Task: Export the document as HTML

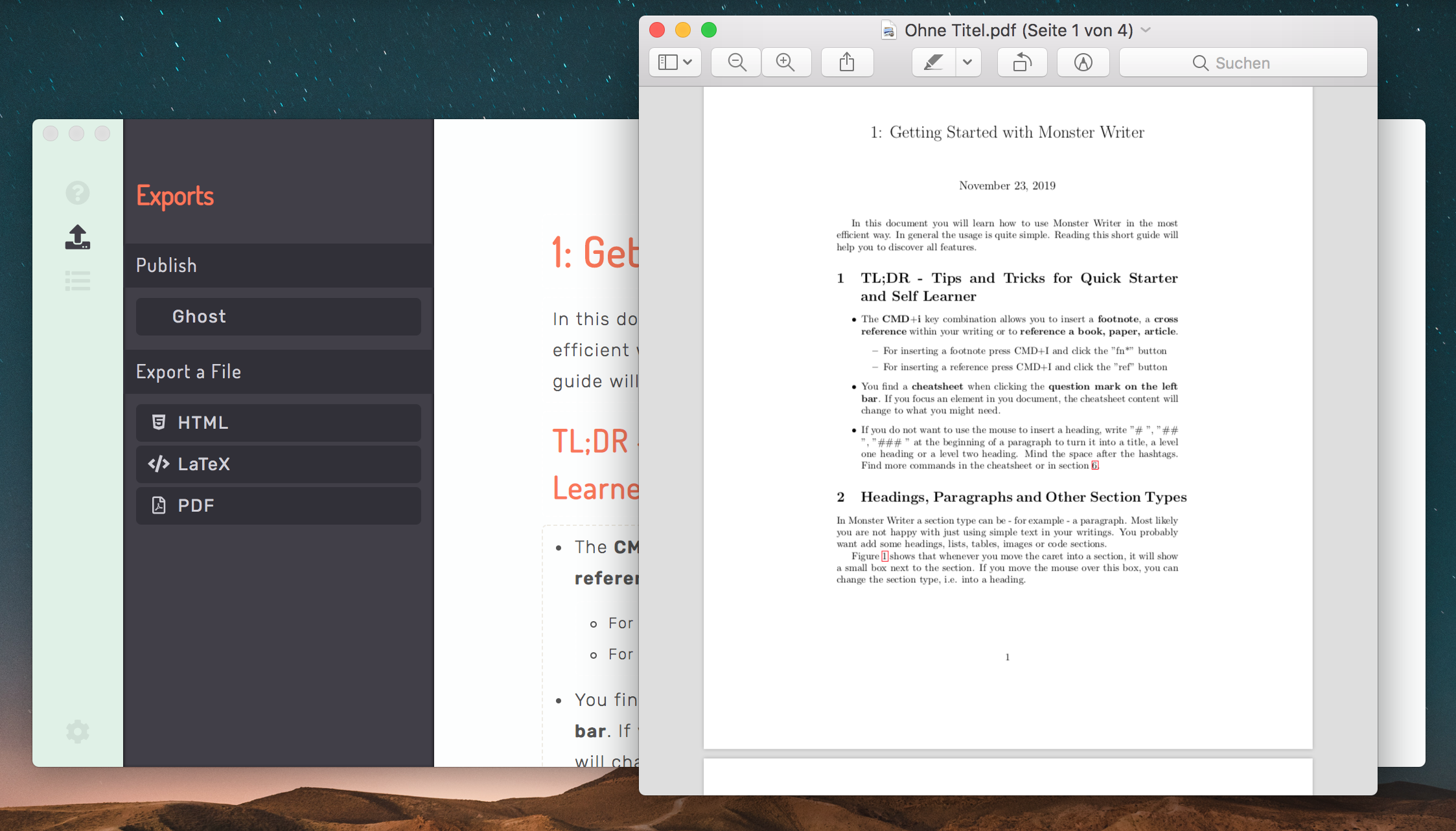Action: (279, 423)
